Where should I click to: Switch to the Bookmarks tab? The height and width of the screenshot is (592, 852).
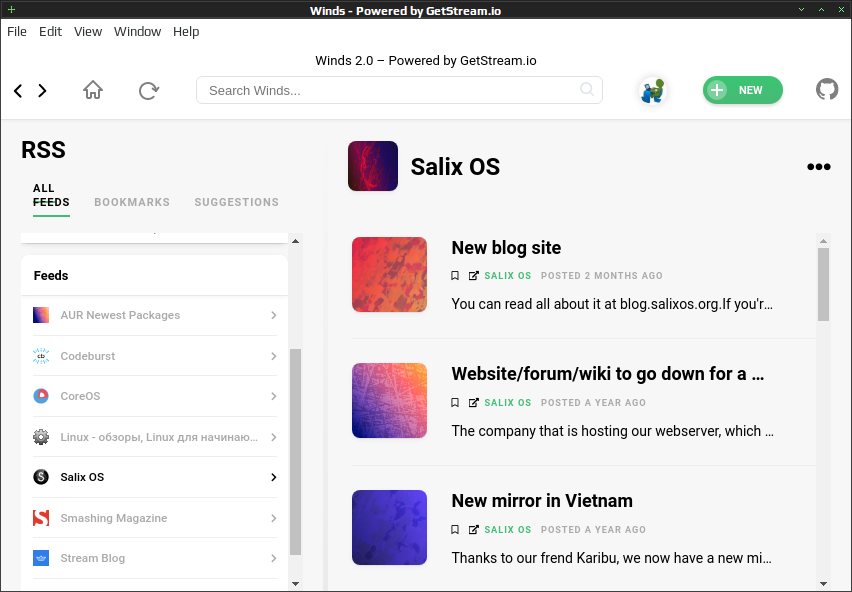(x=132, y=202)
